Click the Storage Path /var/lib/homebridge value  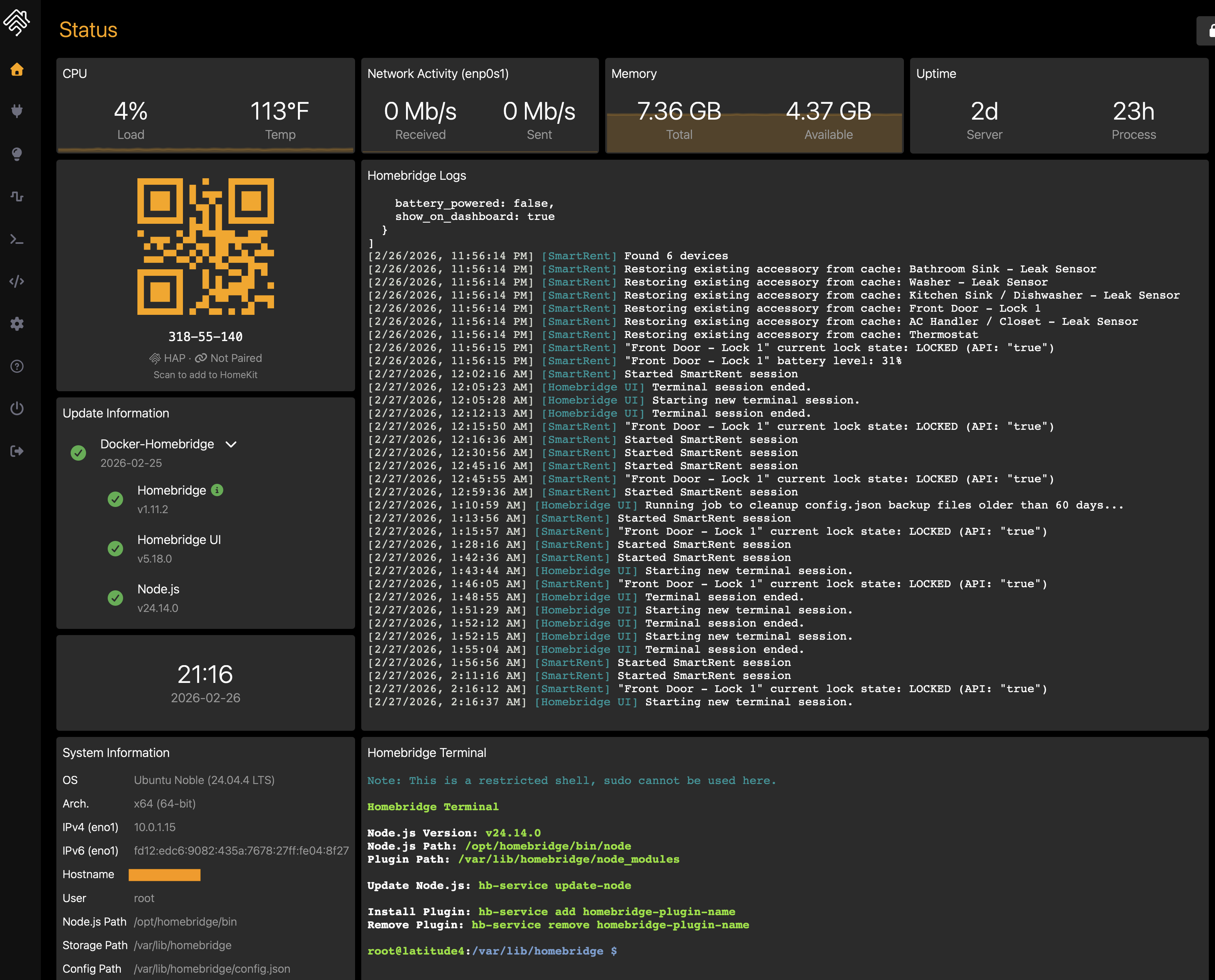[182, 945]
